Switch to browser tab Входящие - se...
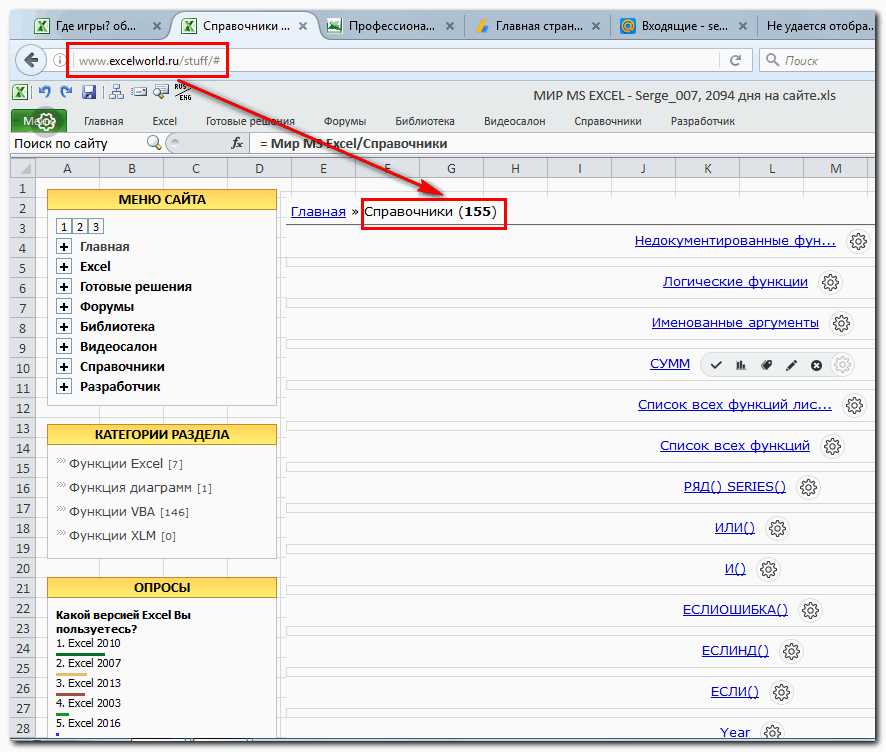Image resolution: width=886 pixels, height=752 pixels. pos(684,26)
